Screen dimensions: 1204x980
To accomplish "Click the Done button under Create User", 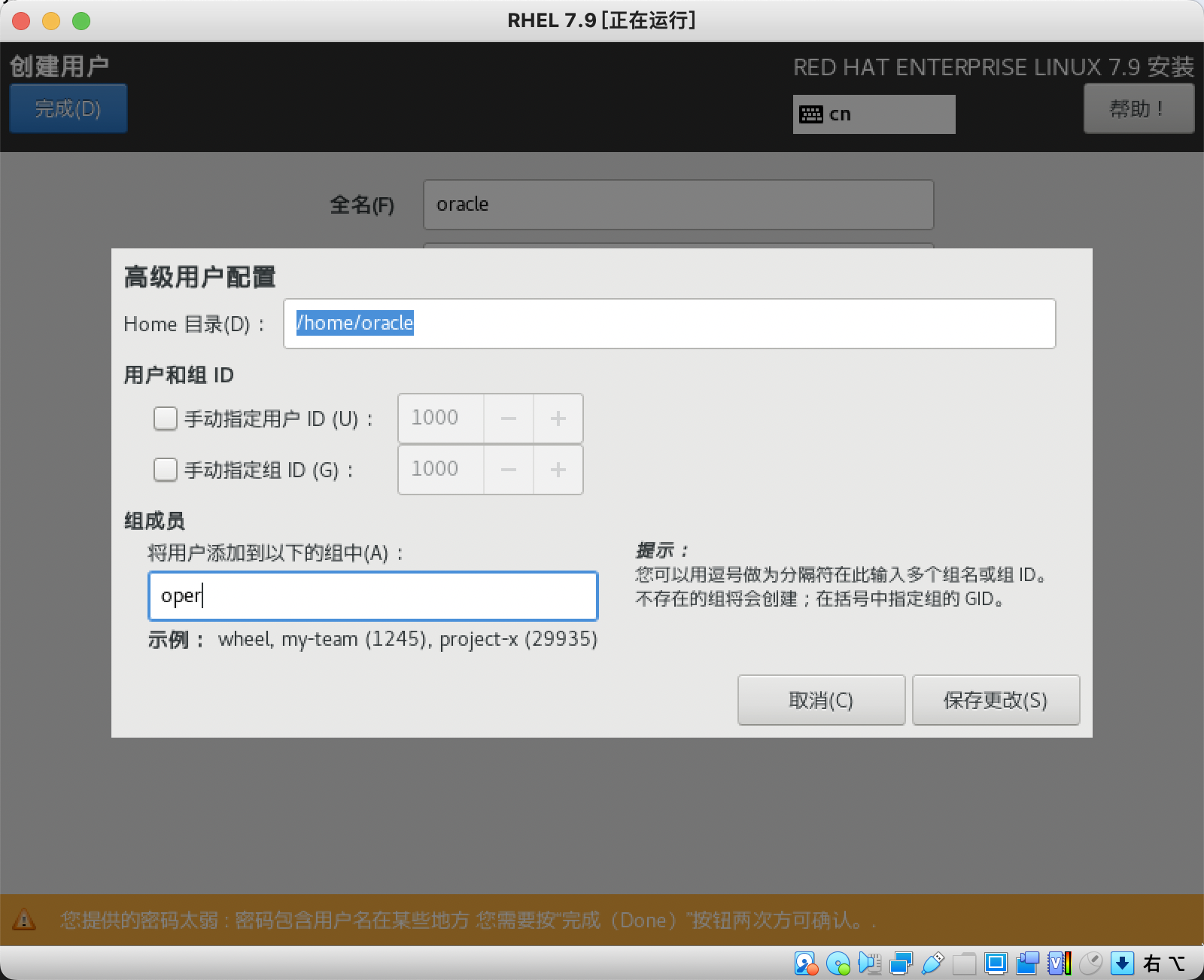I will point(68,109).
